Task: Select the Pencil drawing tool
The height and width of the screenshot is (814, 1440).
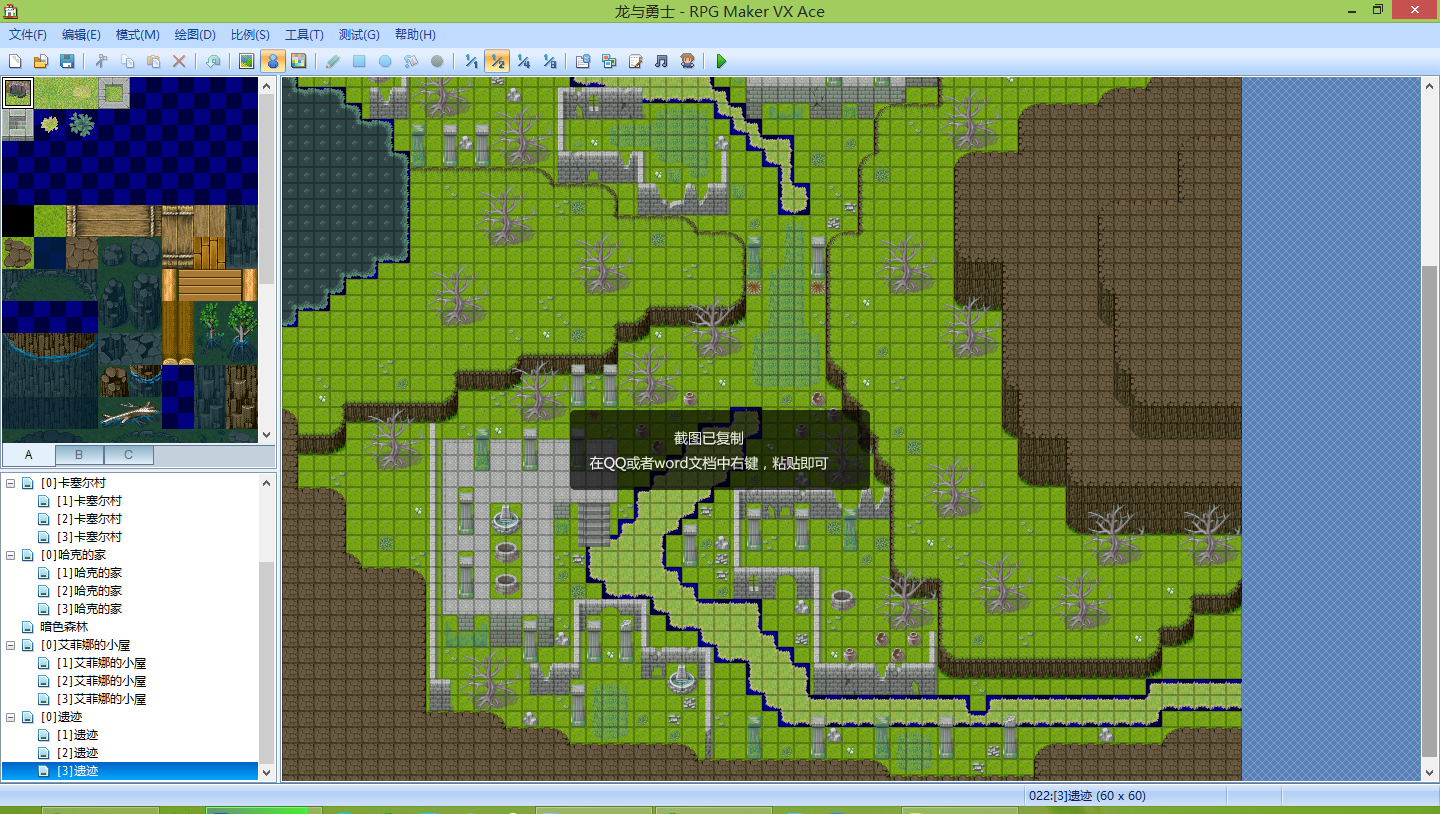Action: [333, 61]
